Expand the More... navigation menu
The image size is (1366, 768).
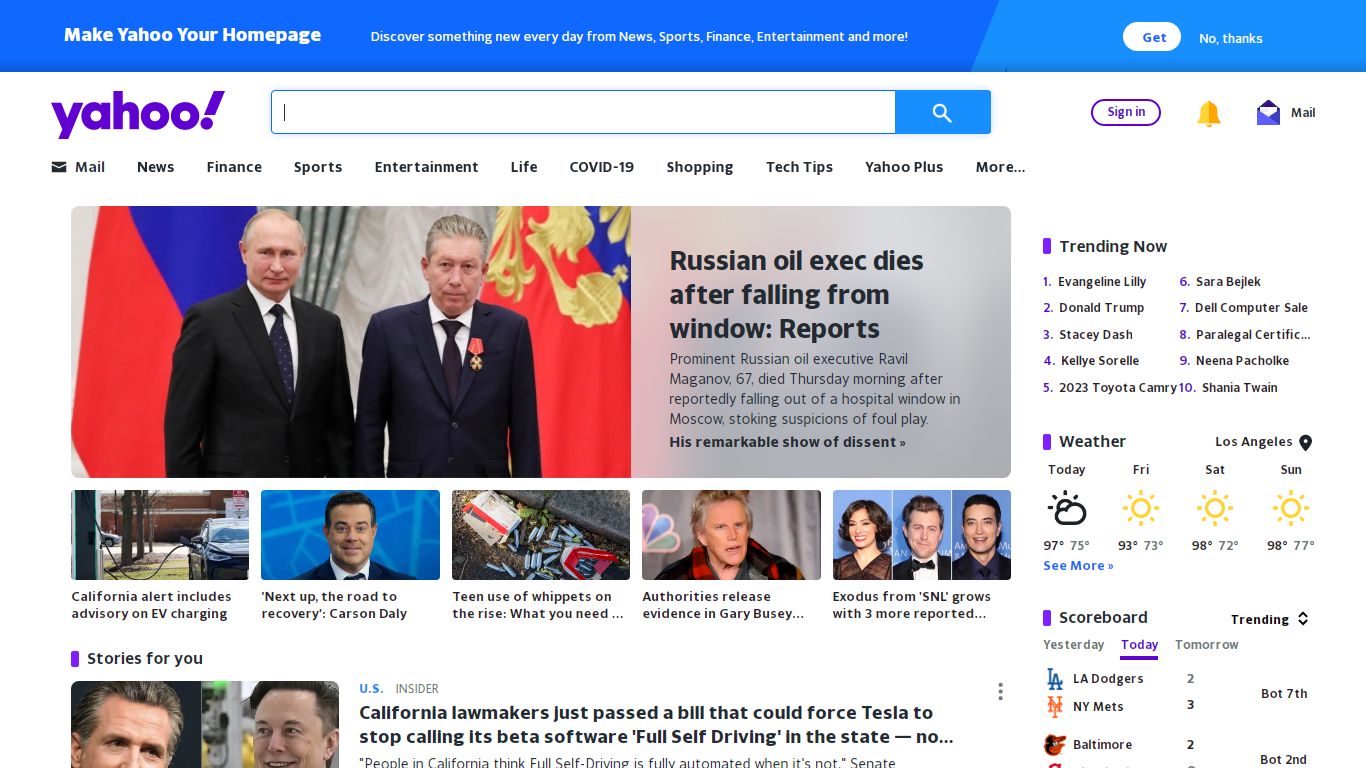1000,167
